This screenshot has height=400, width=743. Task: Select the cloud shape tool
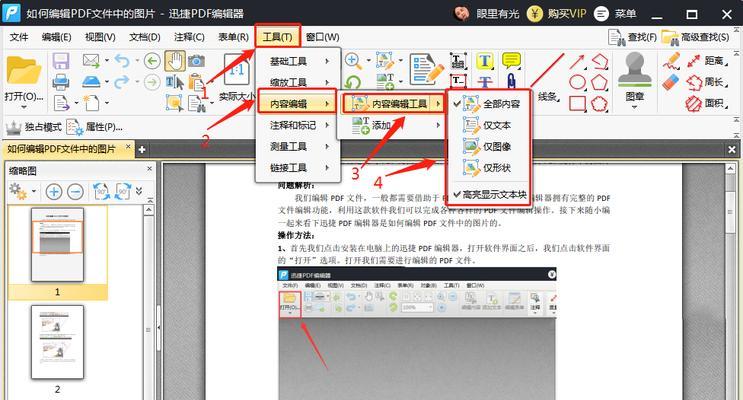coord(599,103)
